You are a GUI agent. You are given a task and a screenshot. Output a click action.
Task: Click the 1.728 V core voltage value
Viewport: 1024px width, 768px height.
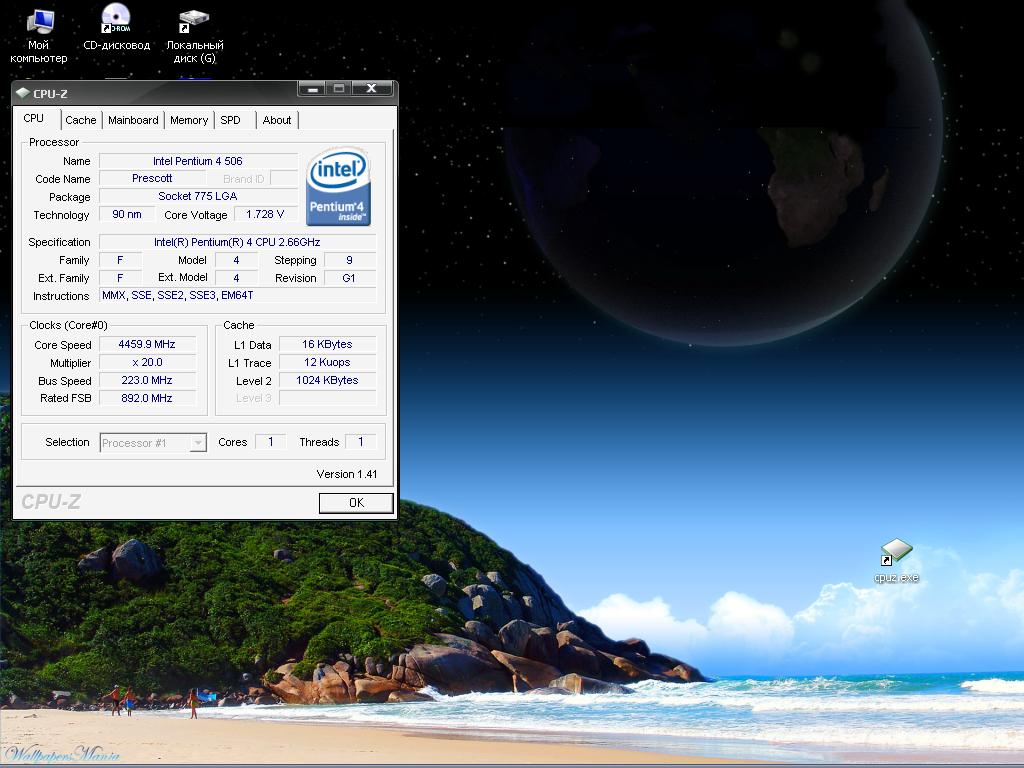pyautogui.click(x=265, y=214)
